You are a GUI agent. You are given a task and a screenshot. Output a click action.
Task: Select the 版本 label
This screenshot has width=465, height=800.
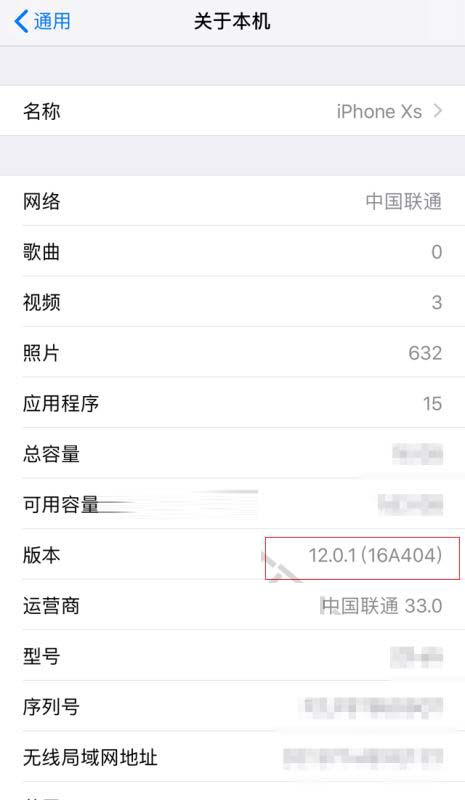coord(41,555)
